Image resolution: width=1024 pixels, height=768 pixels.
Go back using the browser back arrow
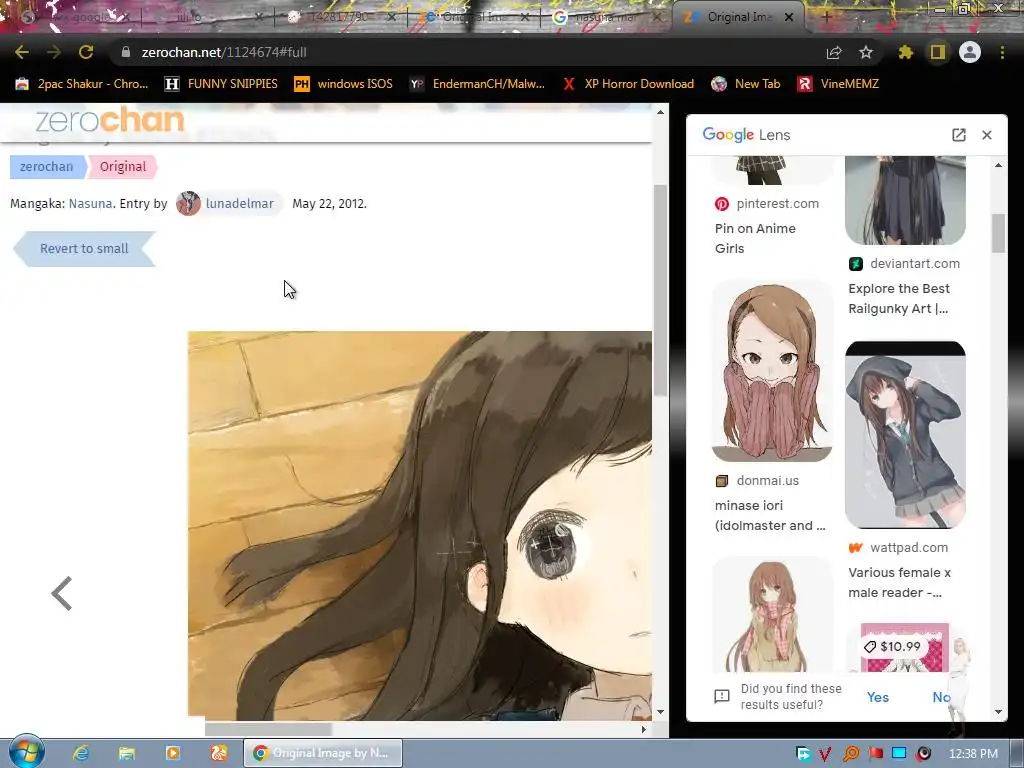22,52
